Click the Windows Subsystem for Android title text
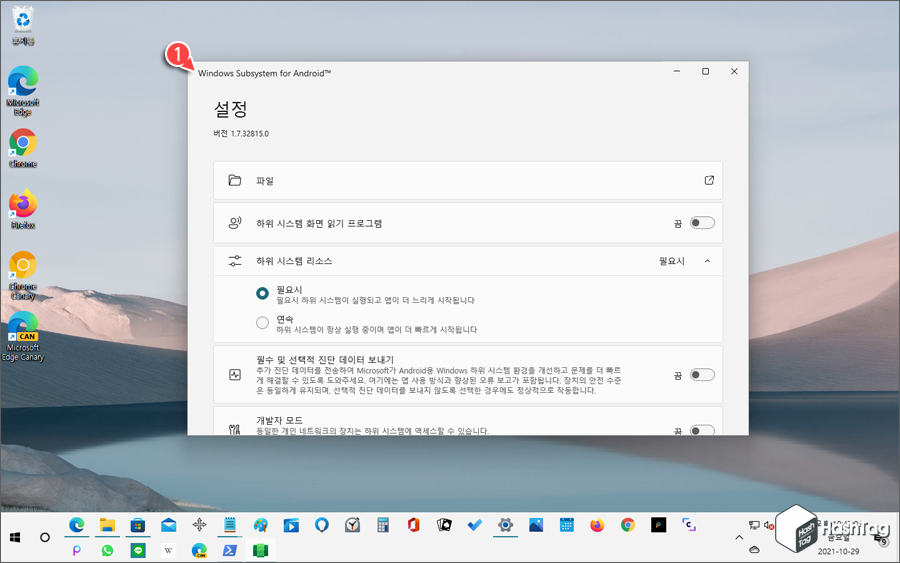 pos(265,73)
